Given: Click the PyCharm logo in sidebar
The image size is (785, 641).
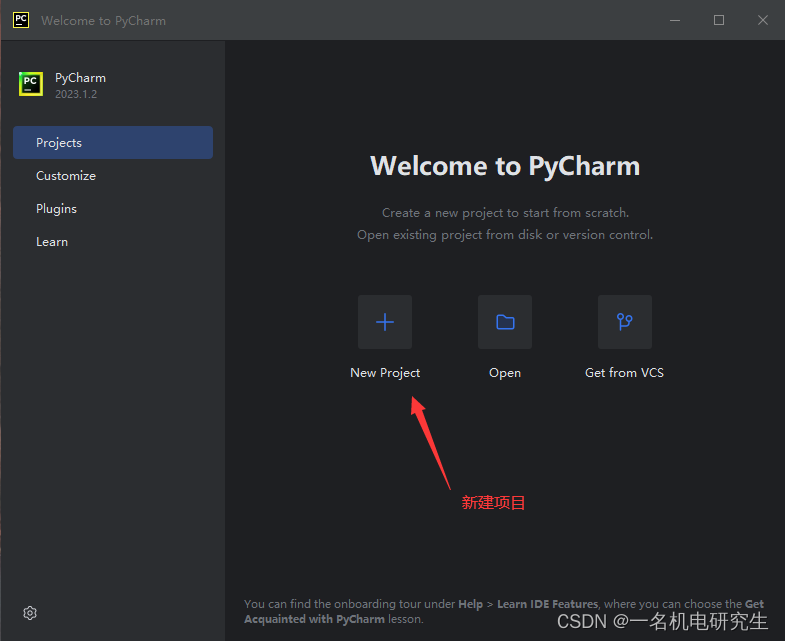Looking at the screenshot, I should 31,84.
